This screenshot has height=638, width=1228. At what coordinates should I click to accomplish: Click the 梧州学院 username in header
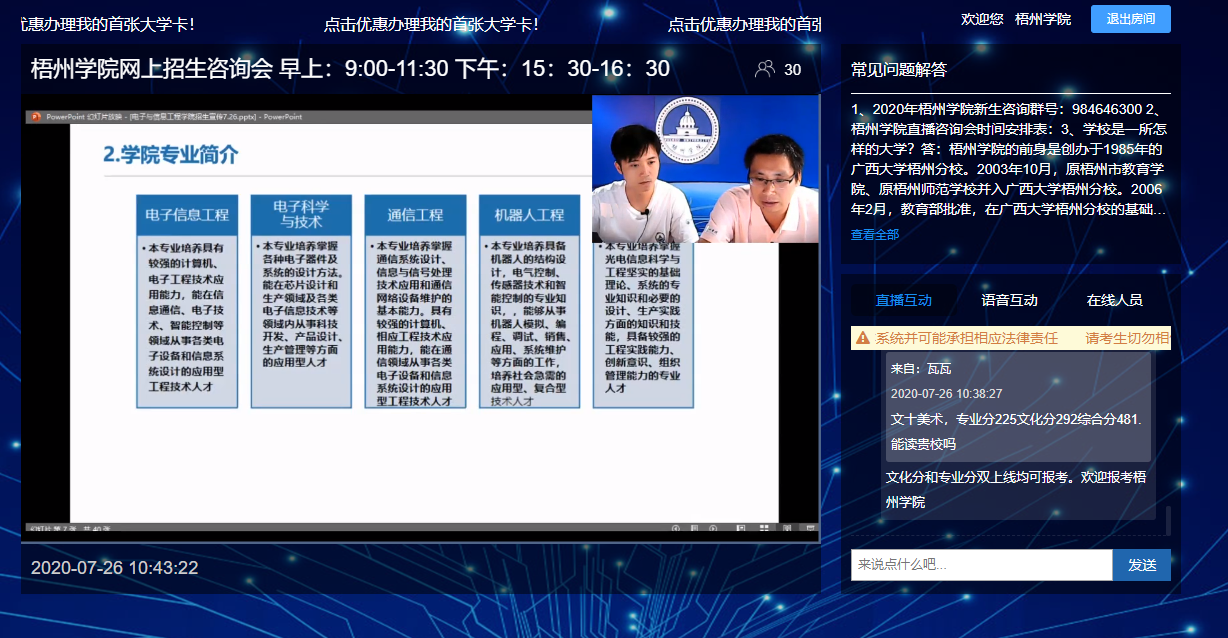(1042, 19)
